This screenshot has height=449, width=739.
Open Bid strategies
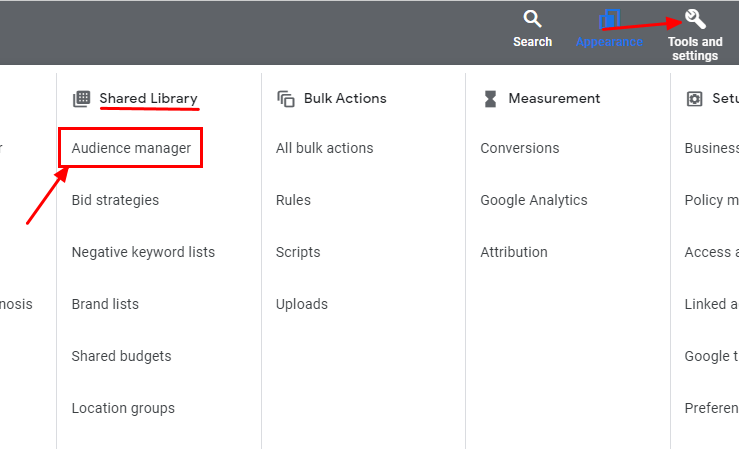pos(115,200)
